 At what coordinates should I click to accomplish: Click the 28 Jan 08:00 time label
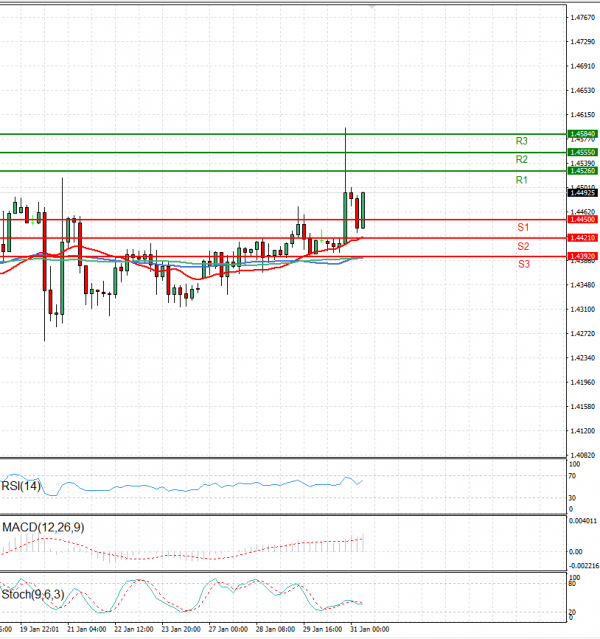click(x=275, y=629)
